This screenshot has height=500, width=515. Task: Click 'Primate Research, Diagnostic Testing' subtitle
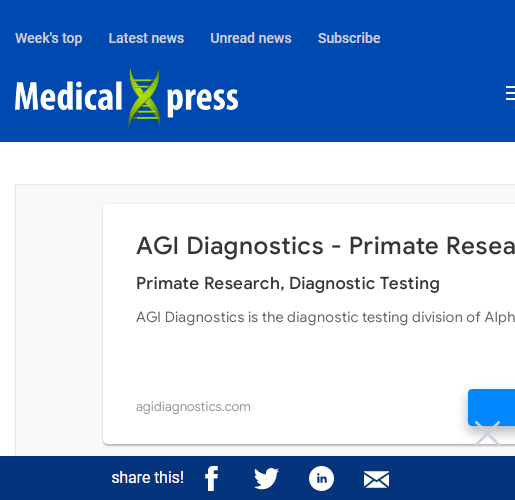coord(288,284)
